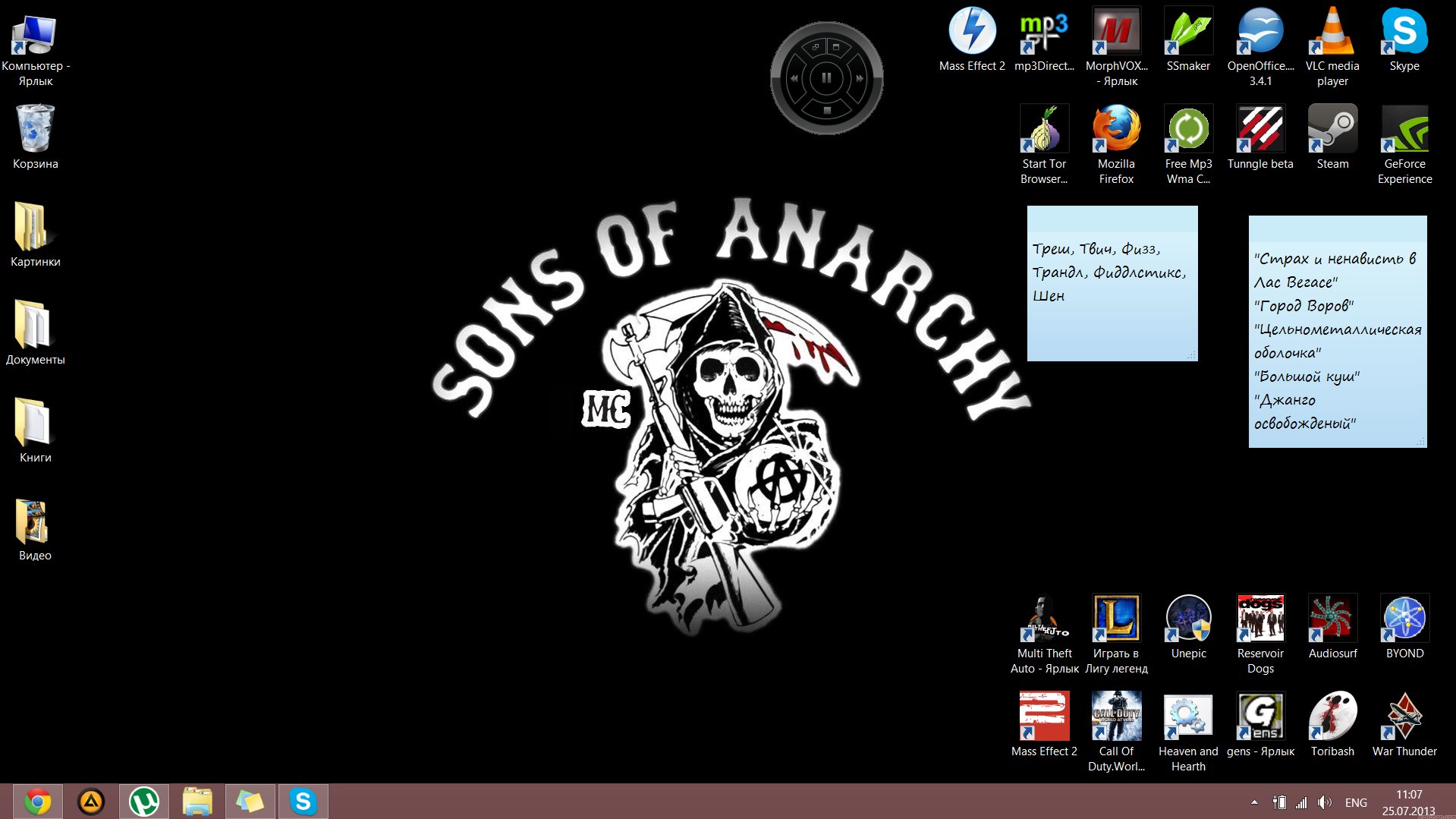Go to previous track in media widget
This screenshot has height=819, width=1456.
tap(794, 78)
